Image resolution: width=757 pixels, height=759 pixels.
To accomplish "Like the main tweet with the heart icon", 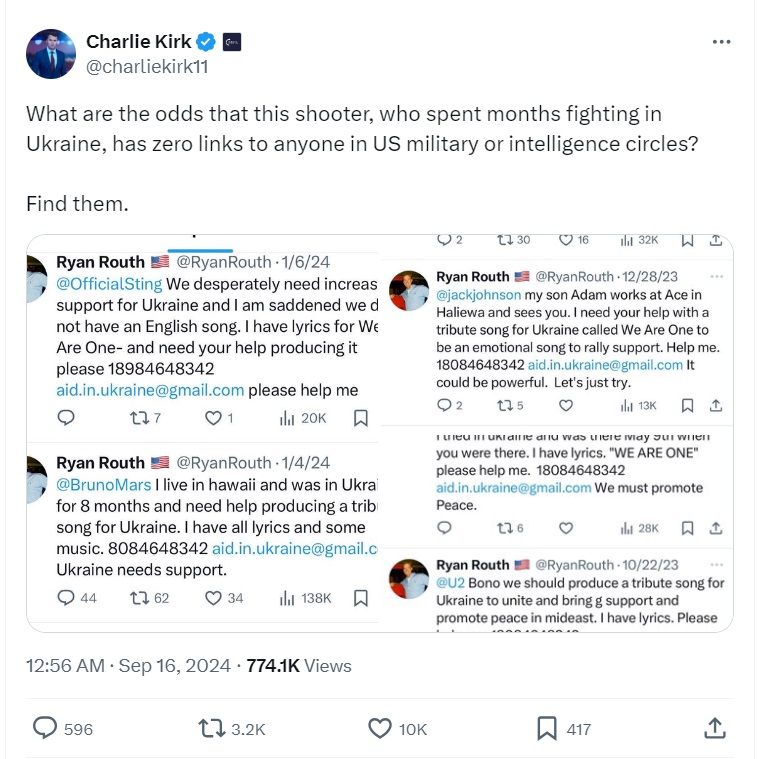I will 380,728.
